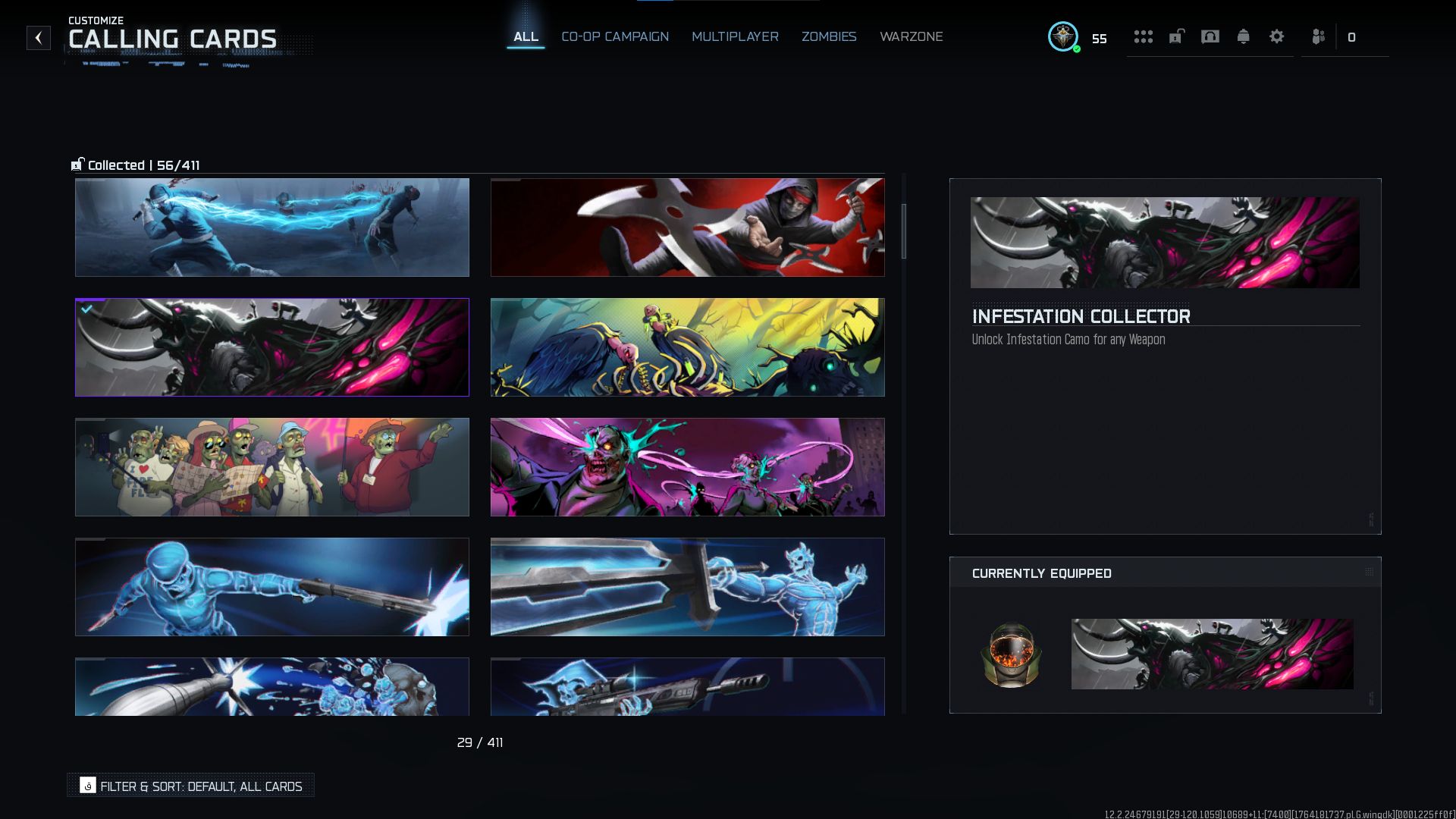This screenshot has height=819, width=1456.
Task: Open the notifications bell
Action: (x=1243, y=36)
